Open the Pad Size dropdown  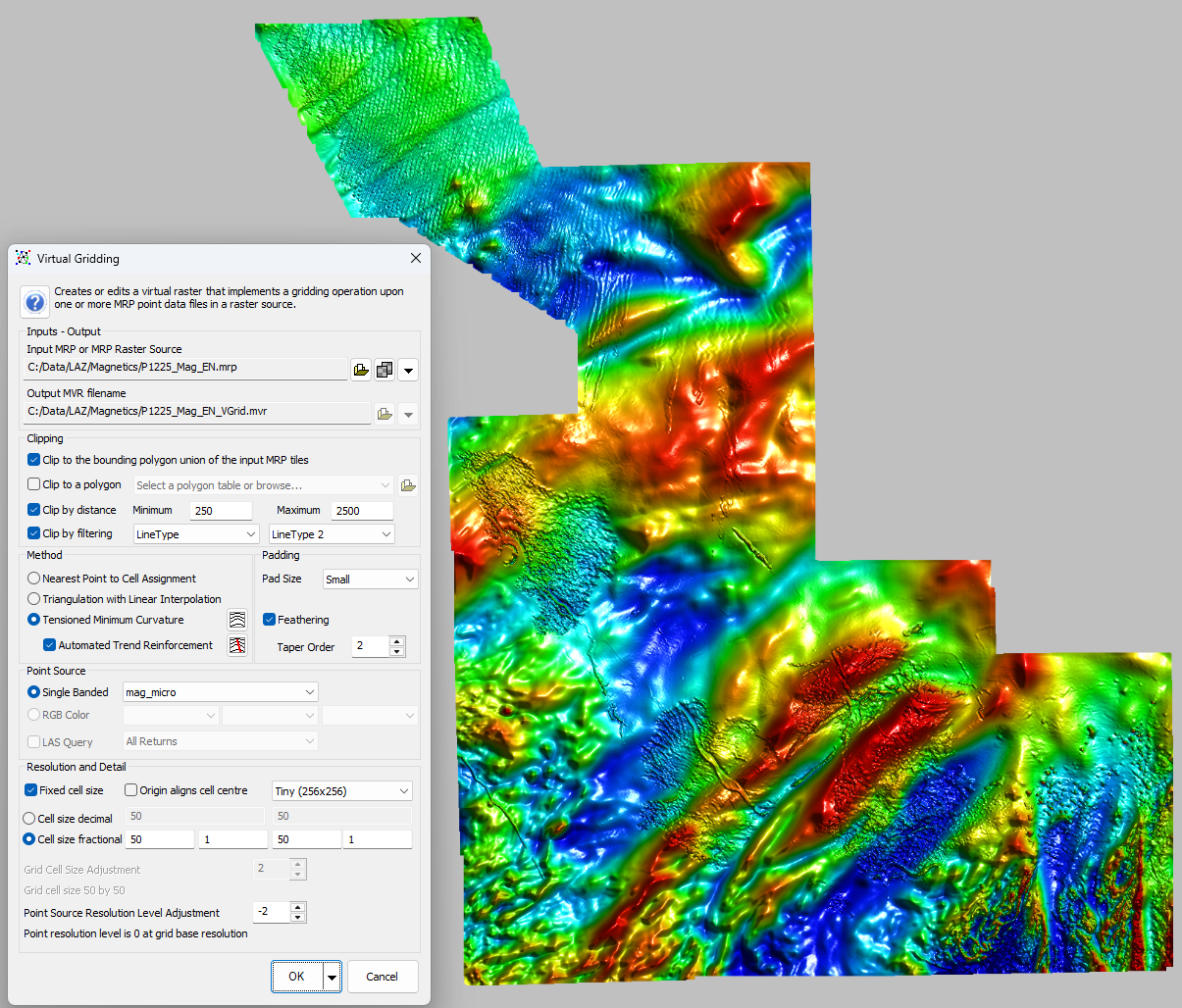[x=371, y=580]
